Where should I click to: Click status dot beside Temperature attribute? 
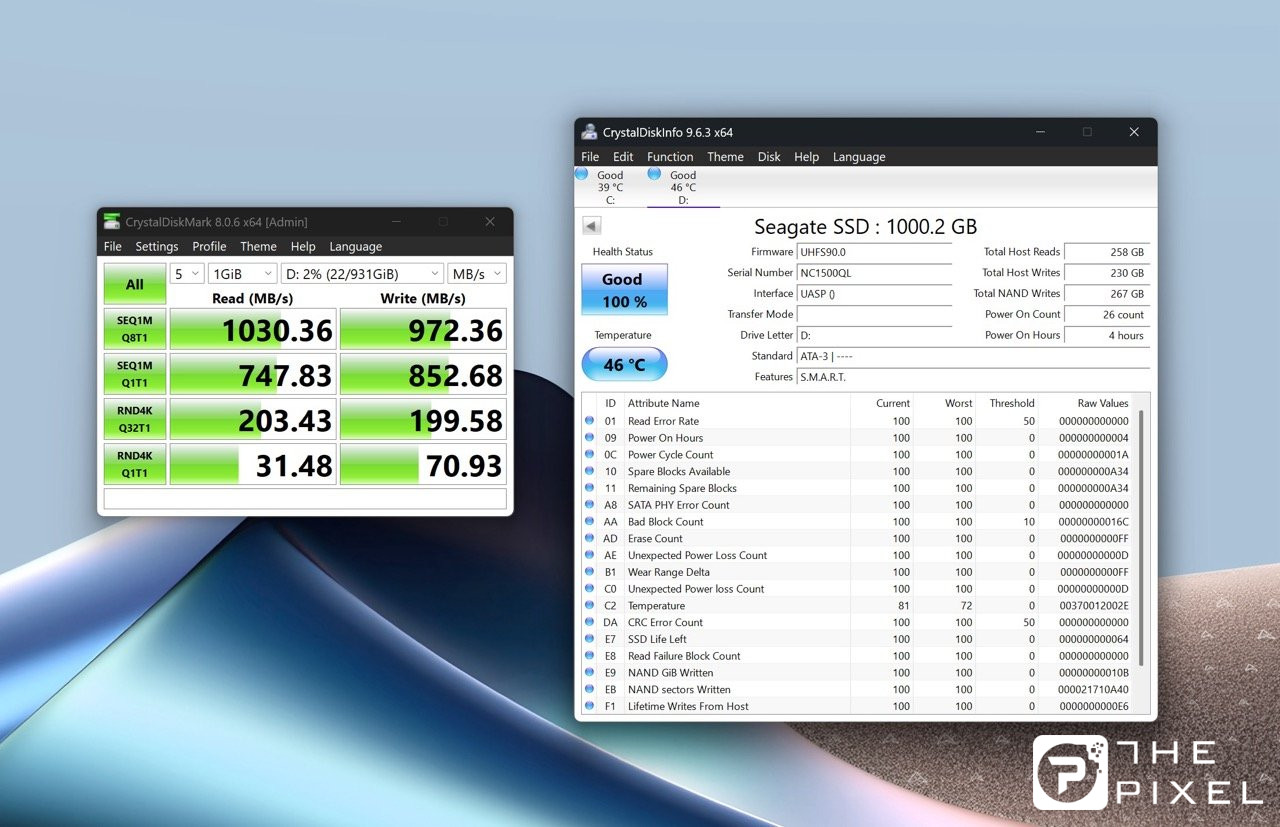[589, 606]
